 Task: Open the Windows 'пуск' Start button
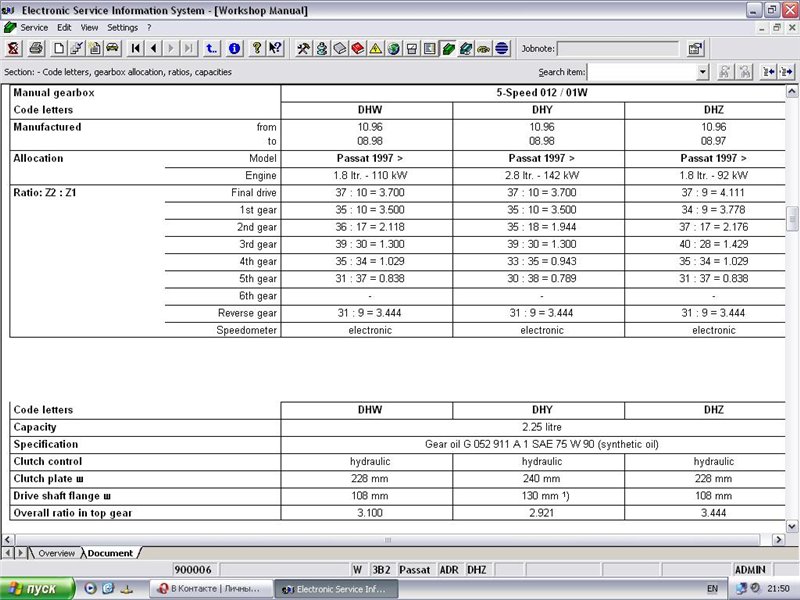click(x=37, y=589)
